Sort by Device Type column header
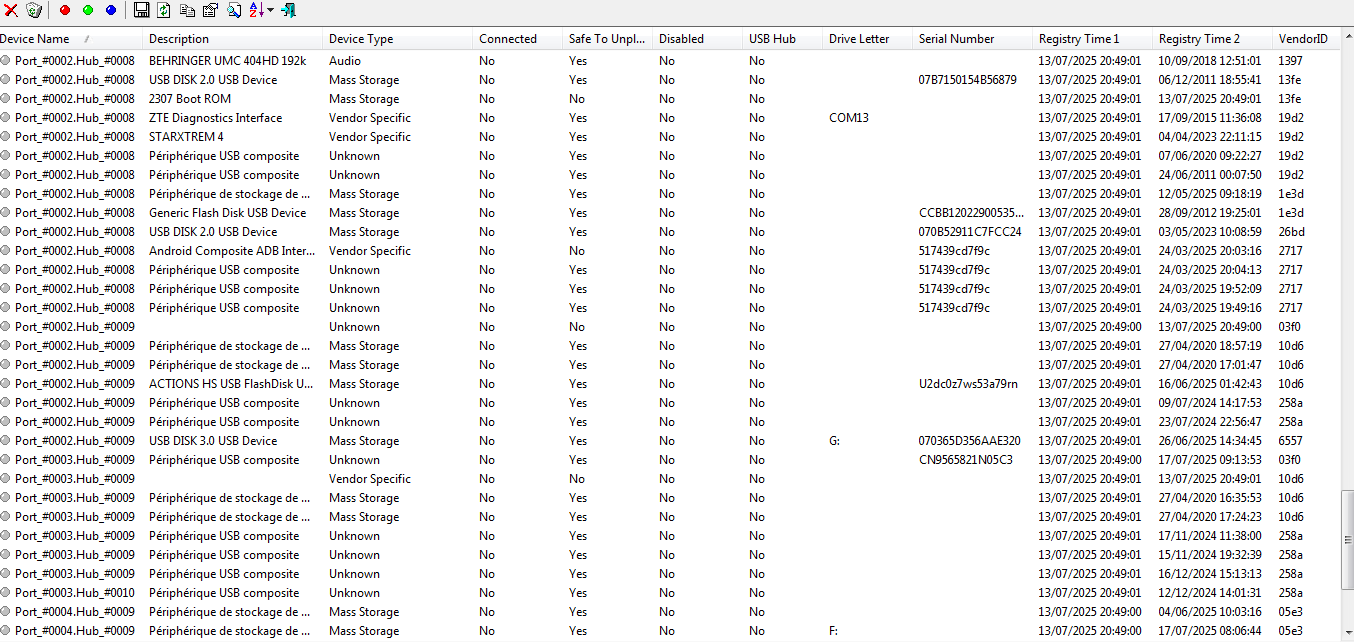1354x642 pixels. [x=398, y=39]
